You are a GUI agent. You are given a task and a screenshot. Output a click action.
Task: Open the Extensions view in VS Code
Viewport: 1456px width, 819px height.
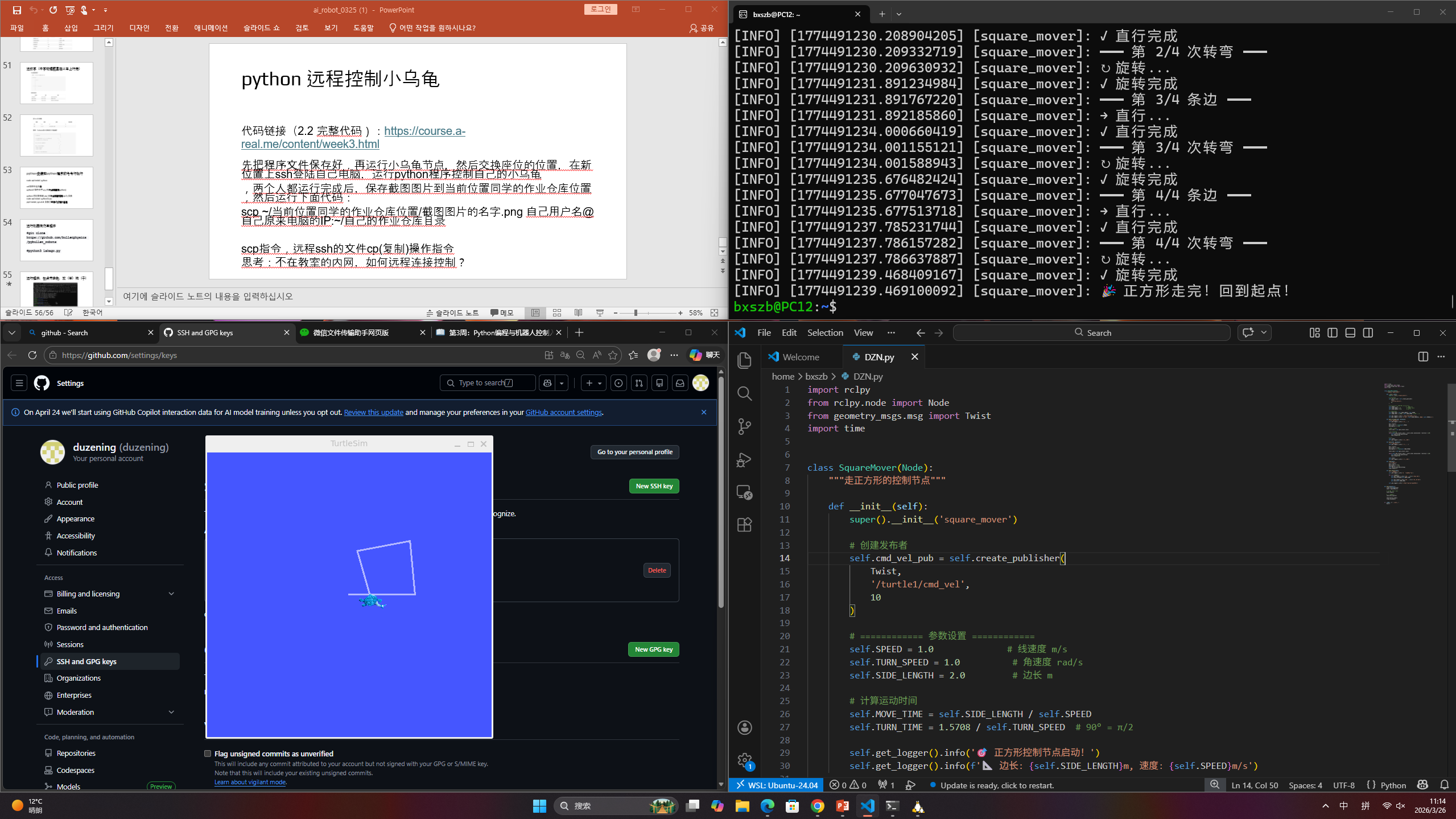pos(744,525)
